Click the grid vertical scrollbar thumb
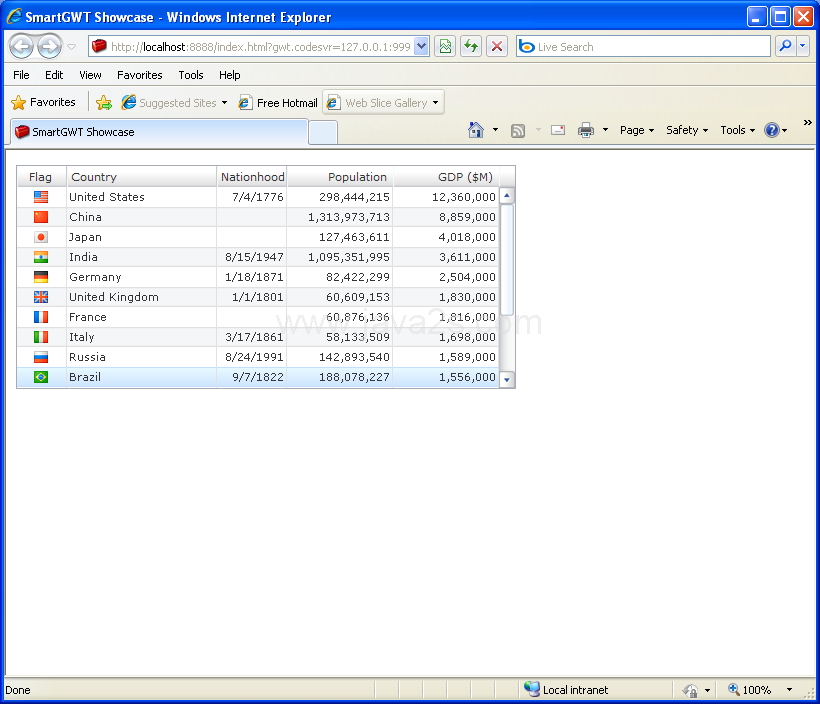820x704 pixels. [507, 260]
